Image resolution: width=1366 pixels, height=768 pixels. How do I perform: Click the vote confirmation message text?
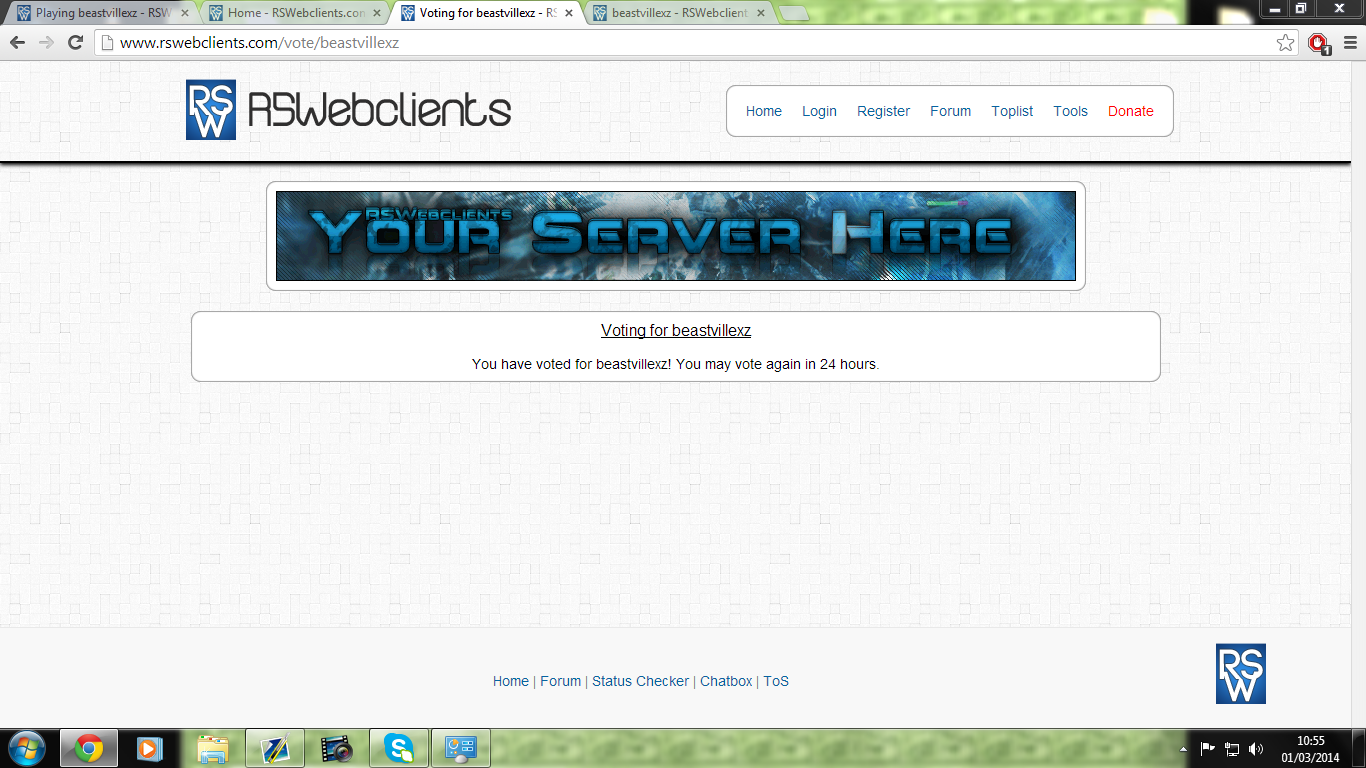click(x=676, y=364)
